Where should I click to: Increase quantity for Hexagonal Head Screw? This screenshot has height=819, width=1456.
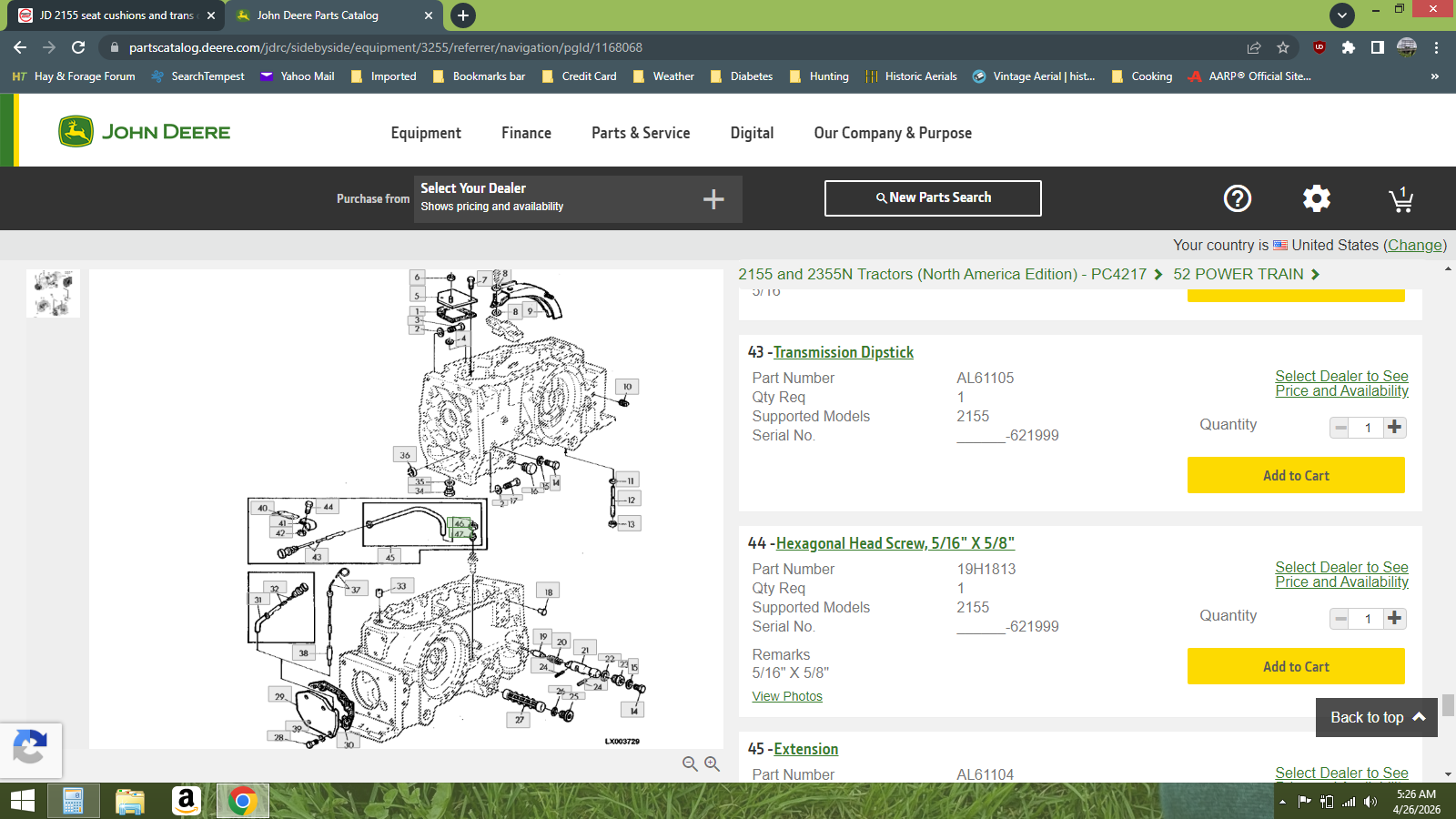point(1395,618)
